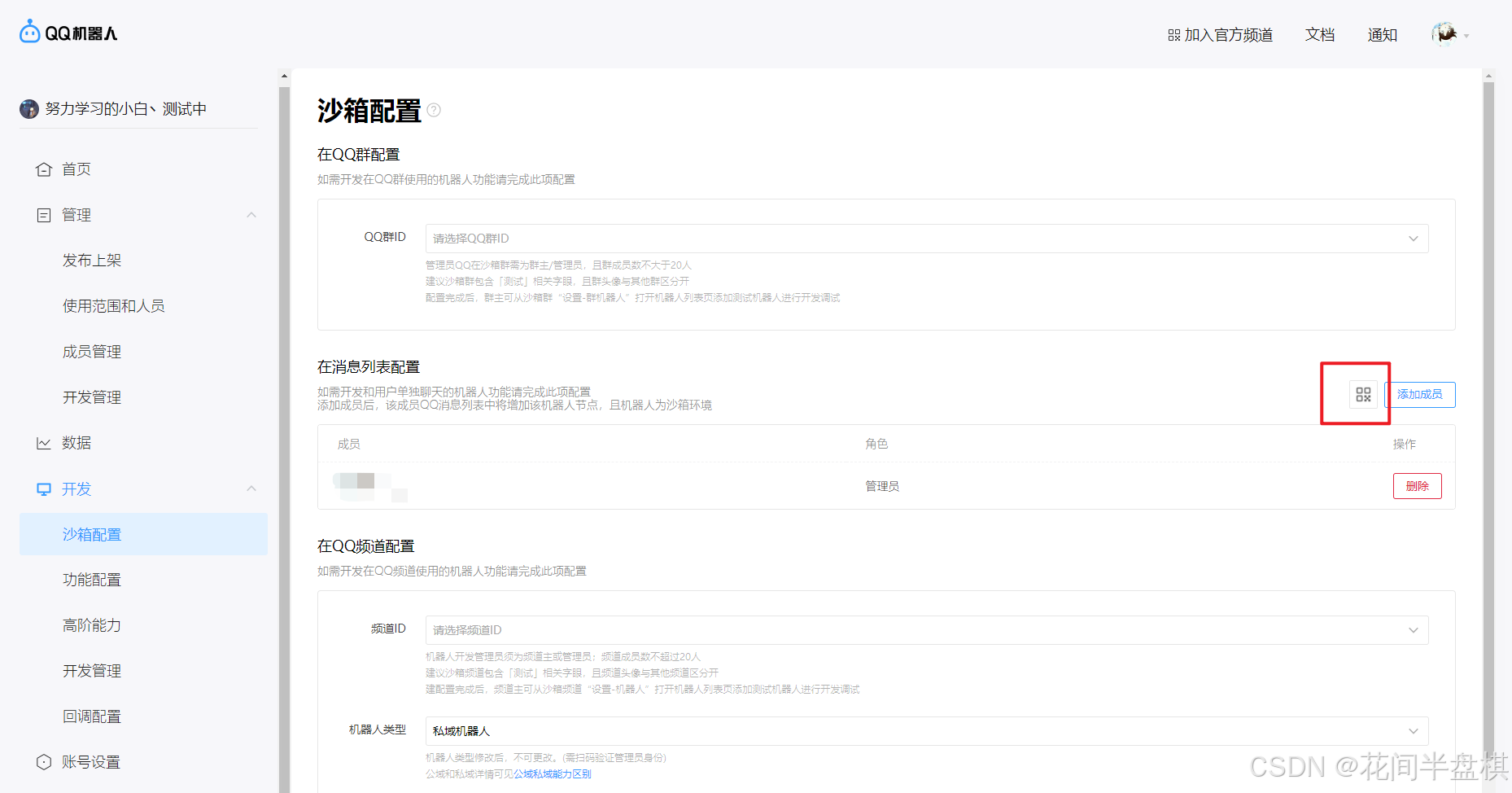Screen dimensions: 1512x793
Task: Click the 在QQ群配置 section heading
Action: pyautogui.click(x=359, y=155)
